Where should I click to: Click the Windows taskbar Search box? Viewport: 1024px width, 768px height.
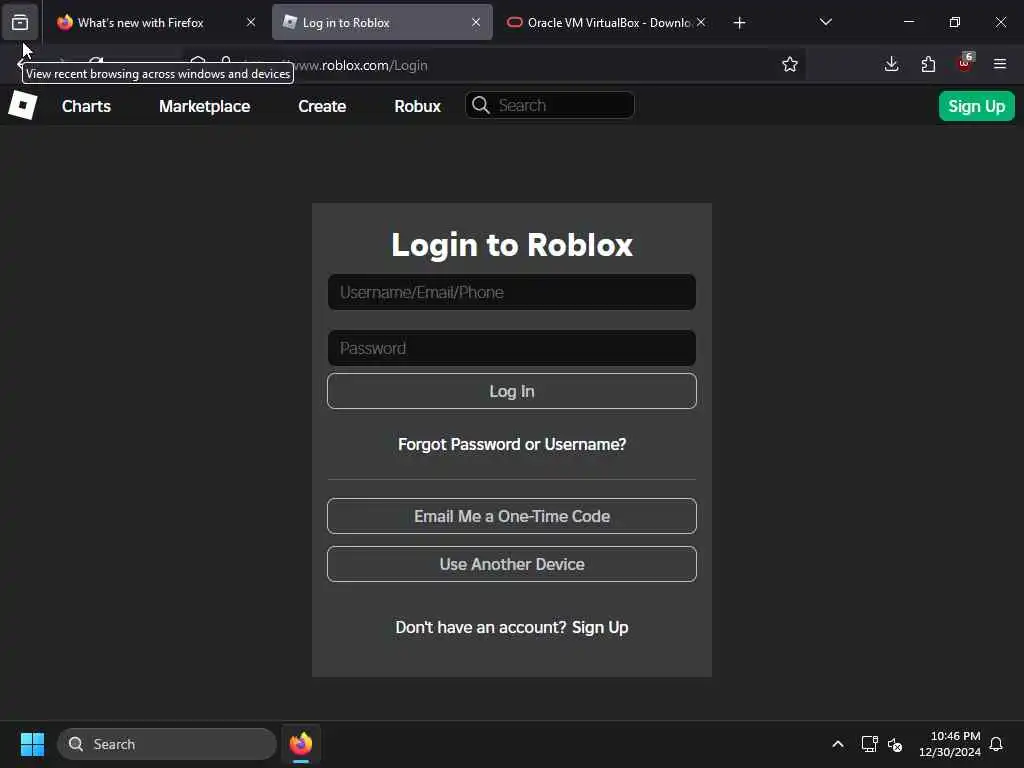167,744
